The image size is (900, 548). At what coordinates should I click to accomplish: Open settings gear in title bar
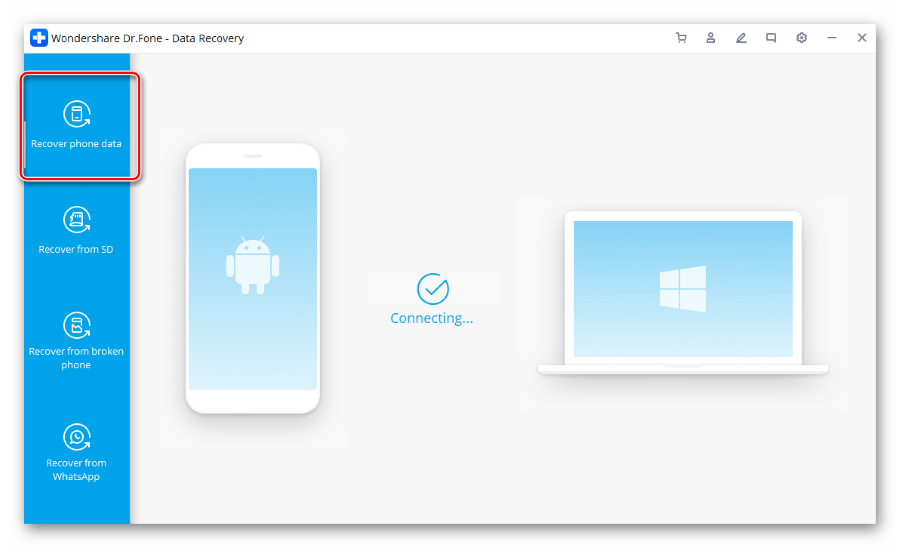click(801, 38)
